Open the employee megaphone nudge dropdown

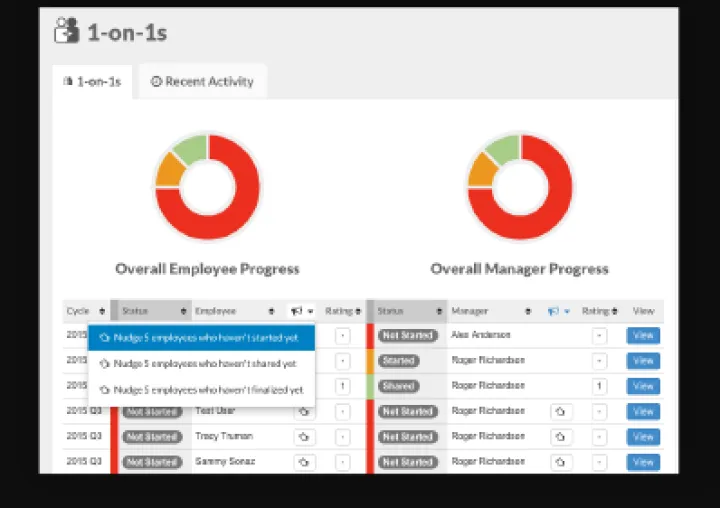pos(302,311)
